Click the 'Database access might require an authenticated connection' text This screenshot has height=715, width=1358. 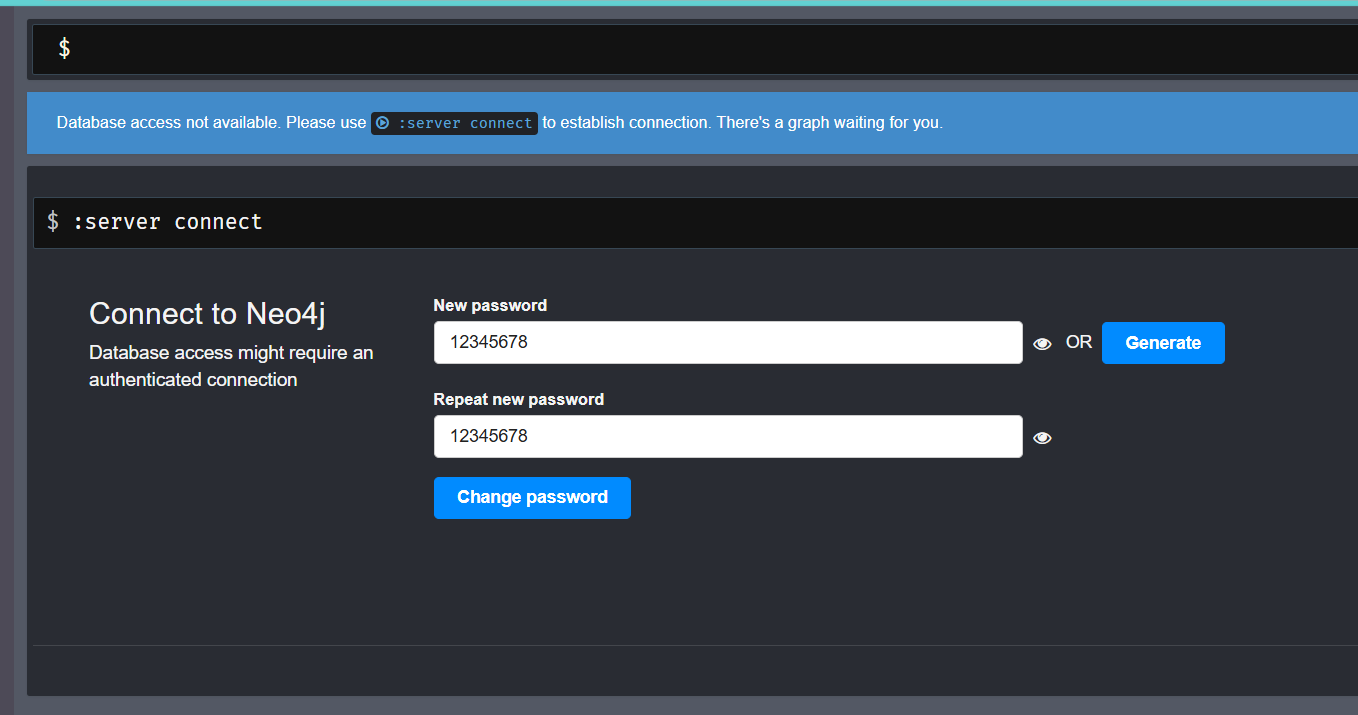231,366
